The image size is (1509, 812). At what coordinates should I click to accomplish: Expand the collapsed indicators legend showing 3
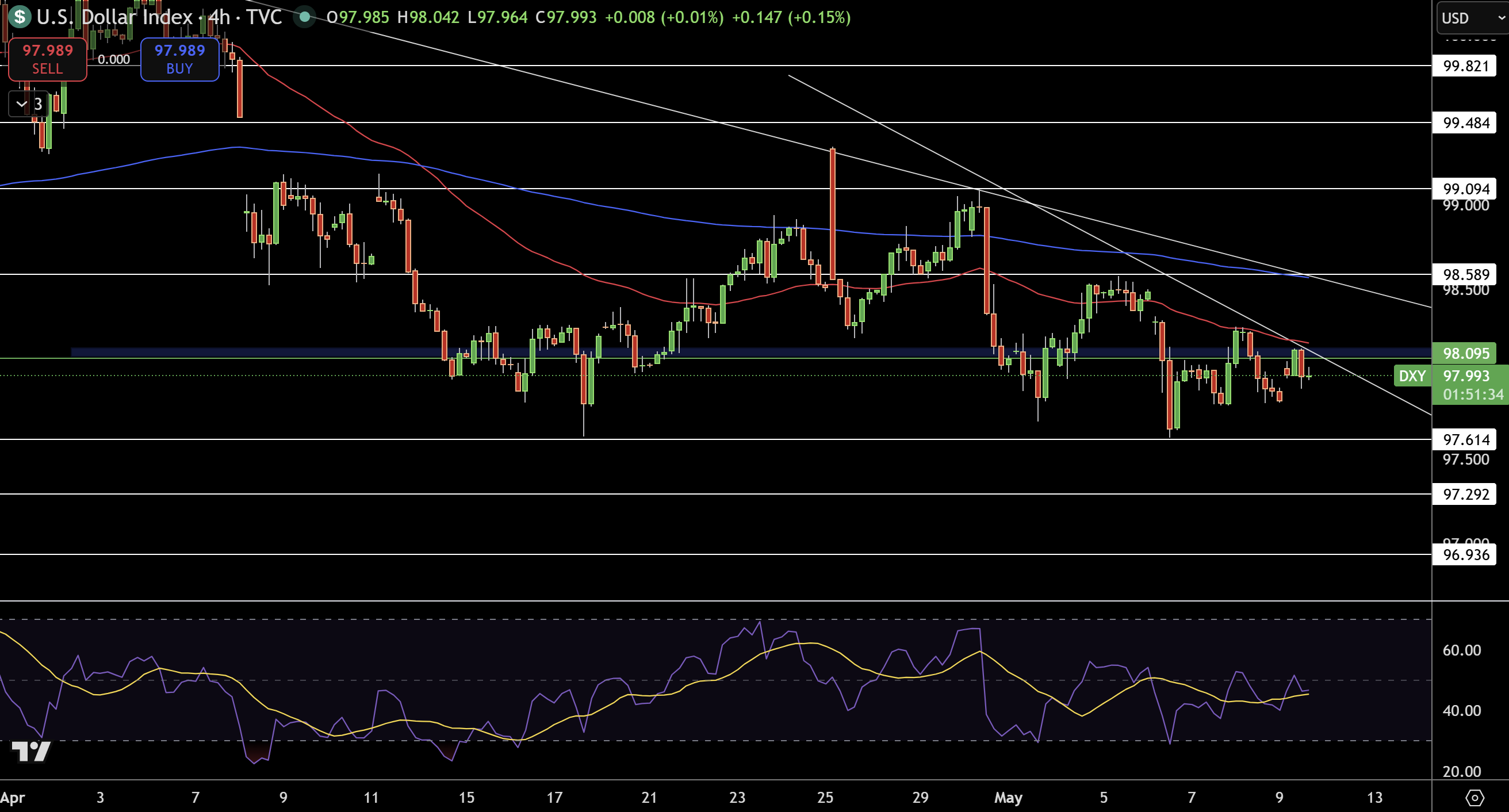pos(29,104)
